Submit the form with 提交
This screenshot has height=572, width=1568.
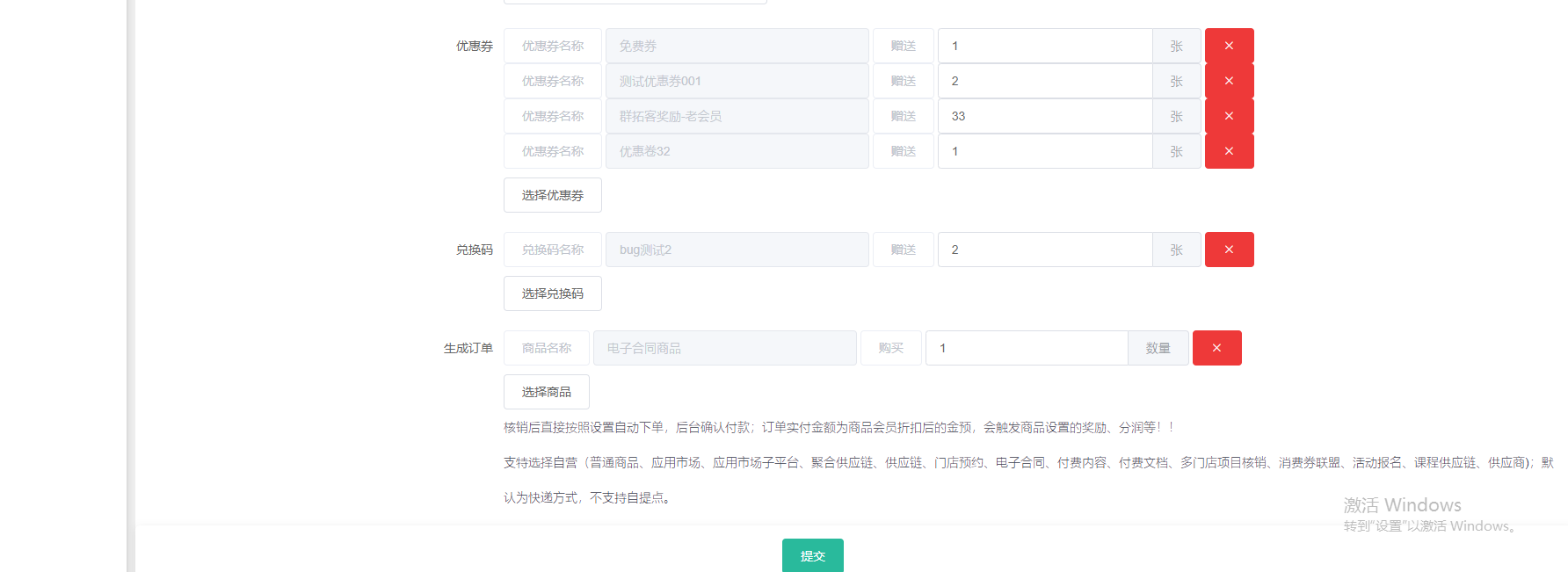click(x=812, y=555)
